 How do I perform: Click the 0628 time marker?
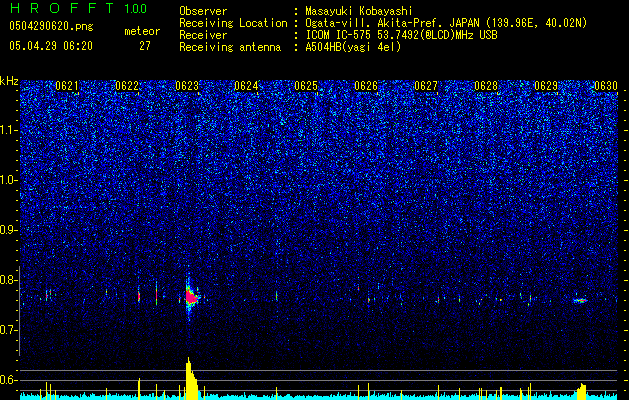point(486,86)
